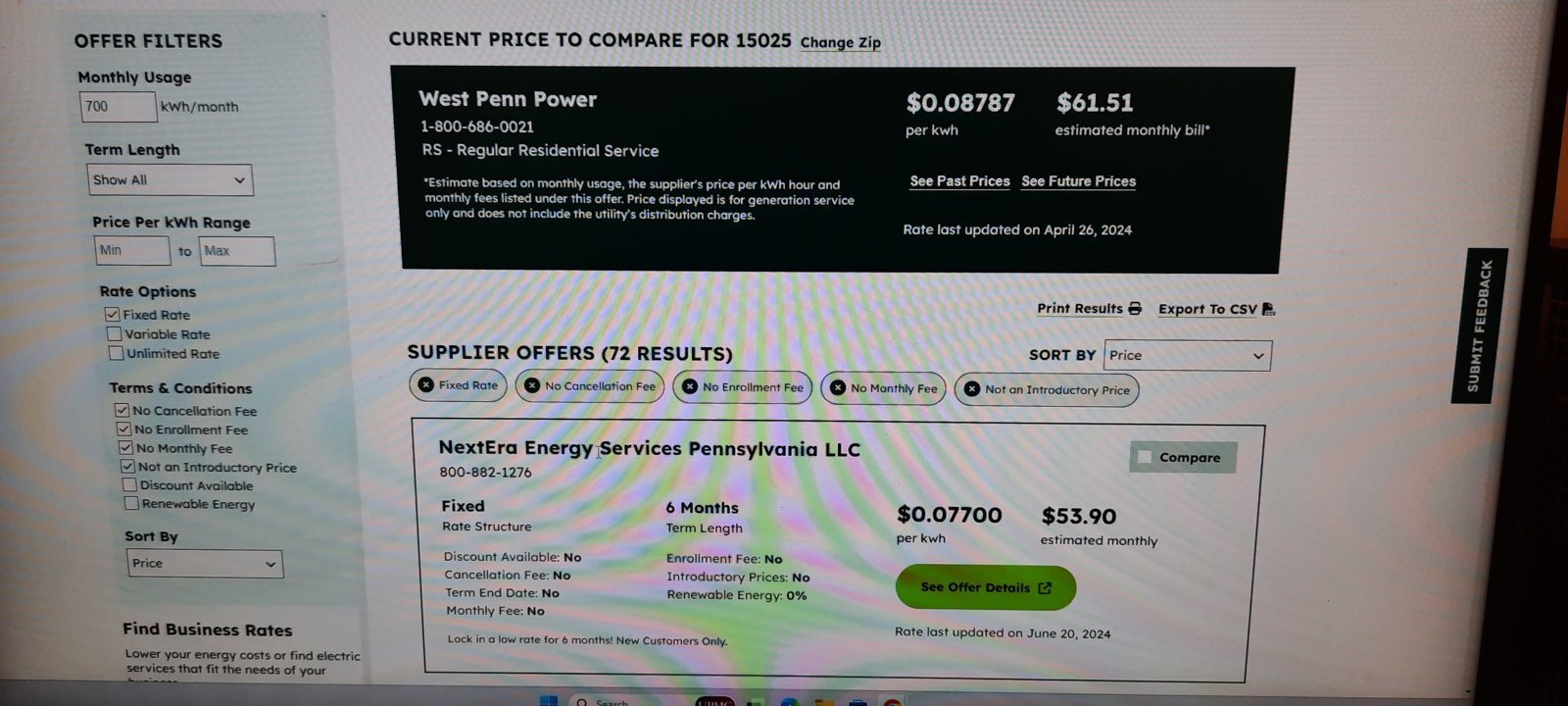Image resolution: width=1568 pixels, height=706 pixels.
Task: Open the sidebar Sort By dropdown
Action: click(205, 563)
